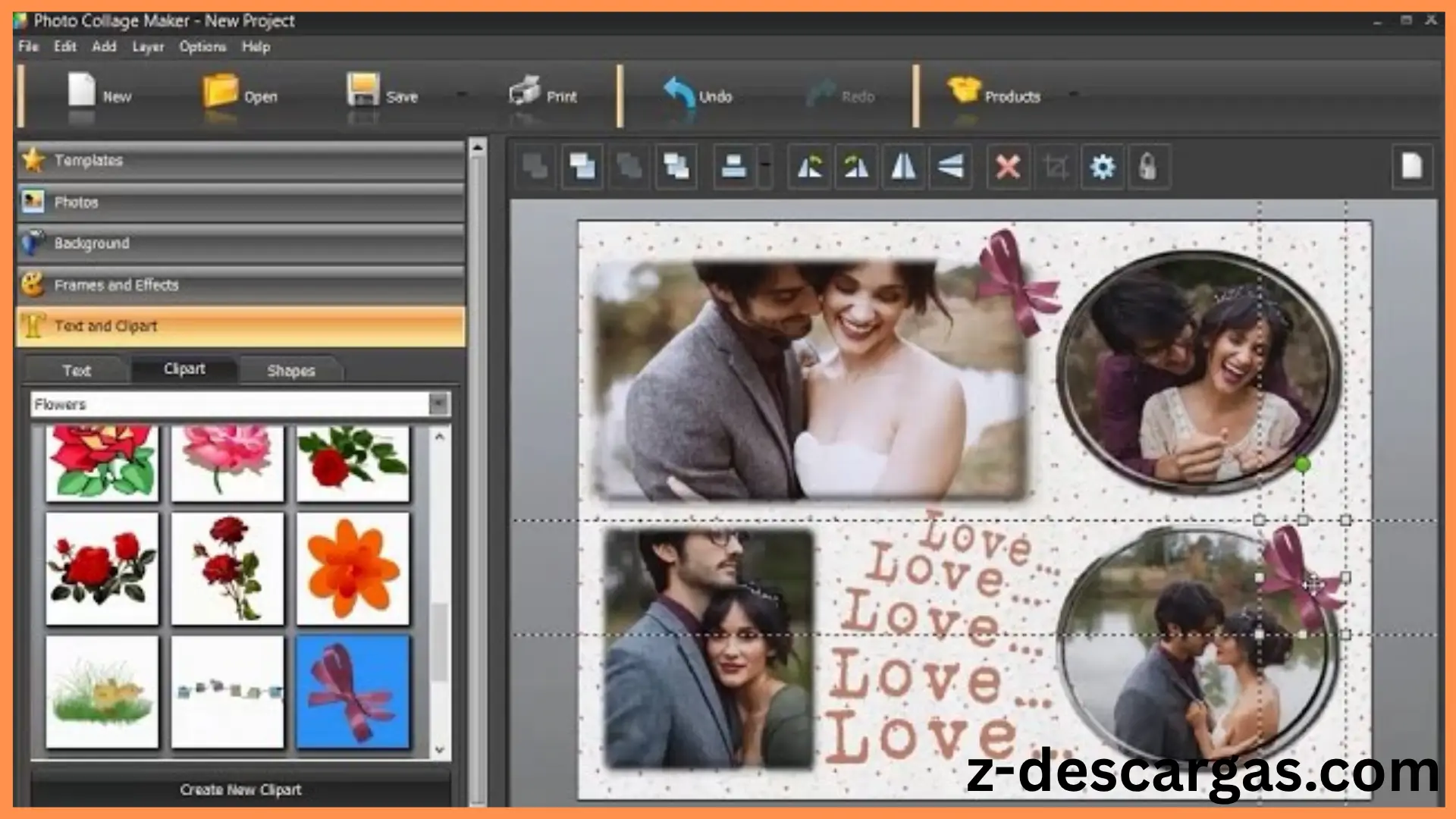1456x819 pixels.
Task: Open the dropdown arrow next to Products
Action: pos(1073,94)
